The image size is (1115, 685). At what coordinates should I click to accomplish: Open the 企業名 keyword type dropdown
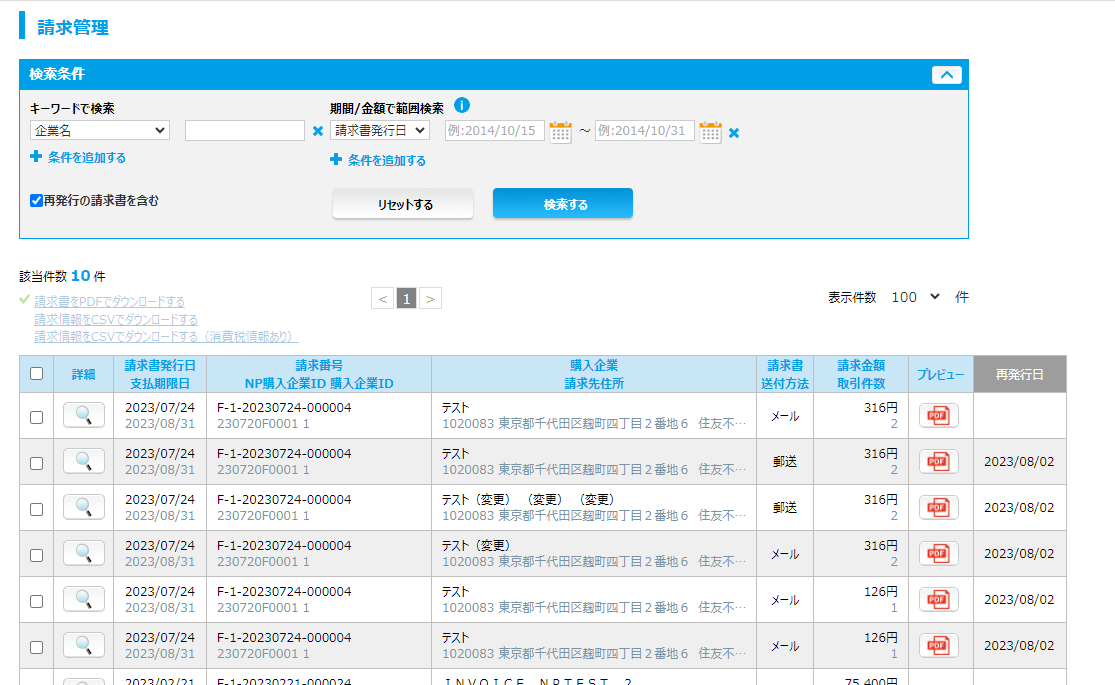(x=100, y=131)
